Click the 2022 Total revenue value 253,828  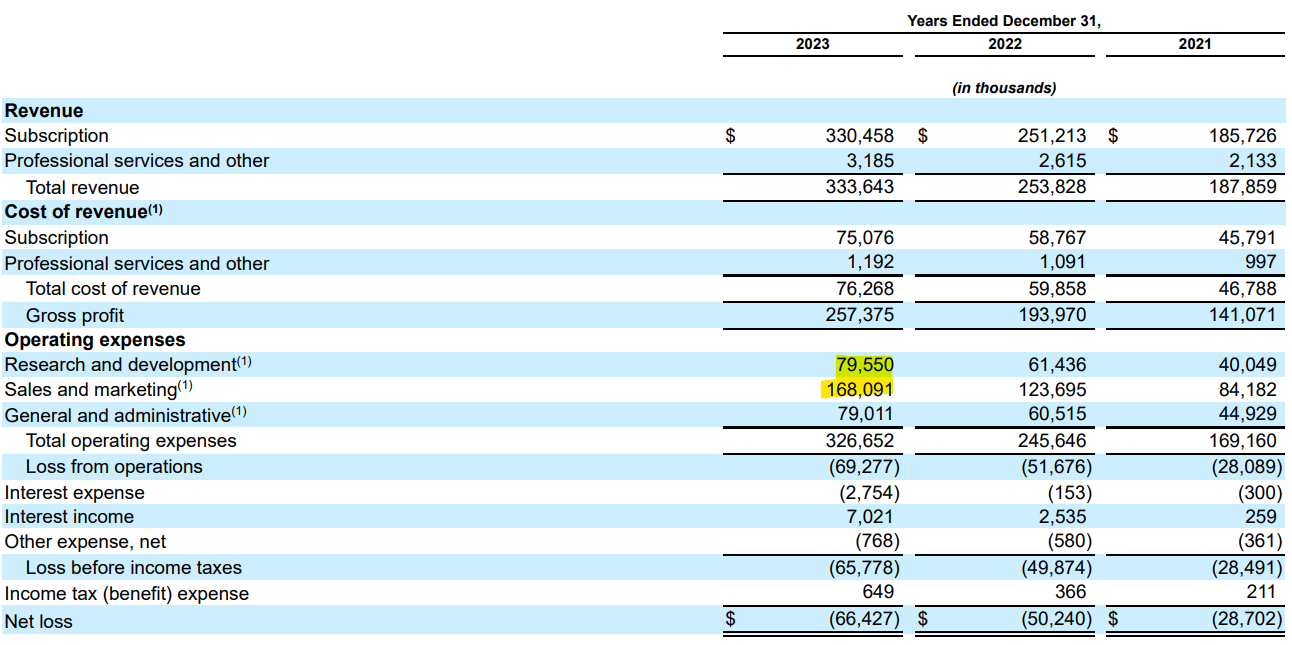[1050, 187]
